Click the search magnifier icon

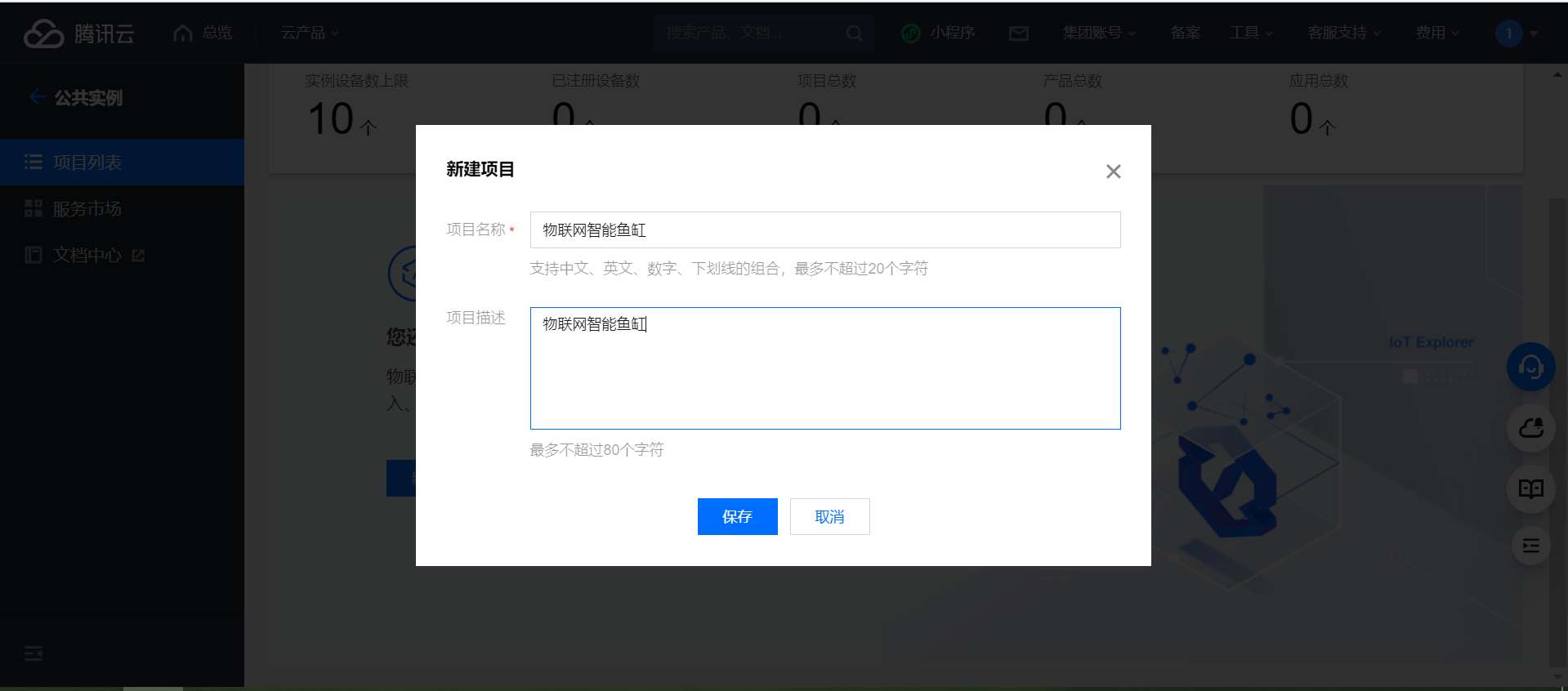854,33
